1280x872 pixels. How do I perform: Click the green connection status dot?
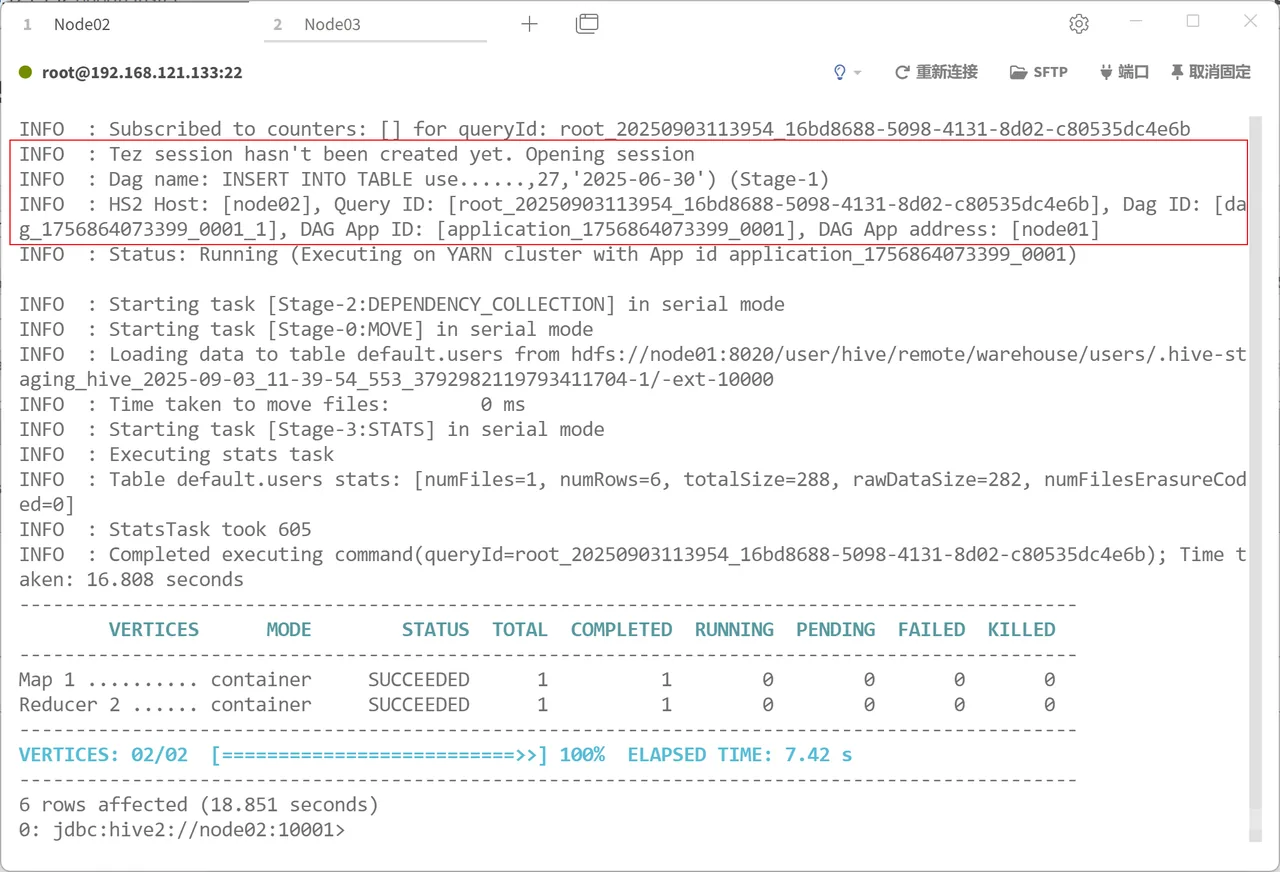click(x=26, y=72)
